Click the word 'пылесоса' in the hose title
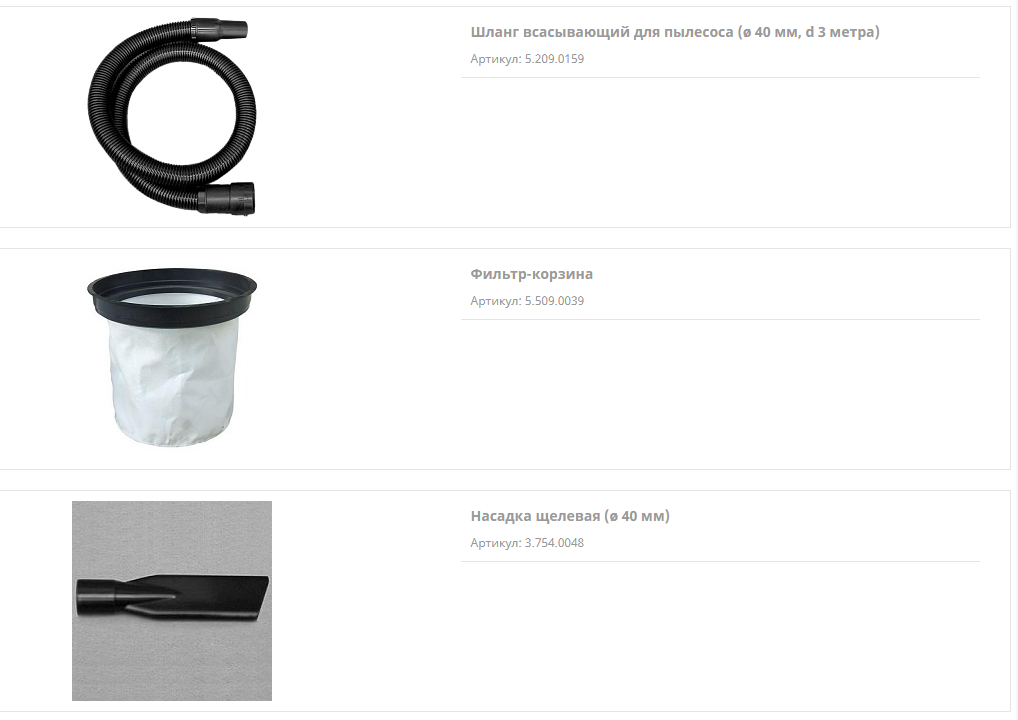This screenshot has width=1018, height=720. click(x=699, y=32)
